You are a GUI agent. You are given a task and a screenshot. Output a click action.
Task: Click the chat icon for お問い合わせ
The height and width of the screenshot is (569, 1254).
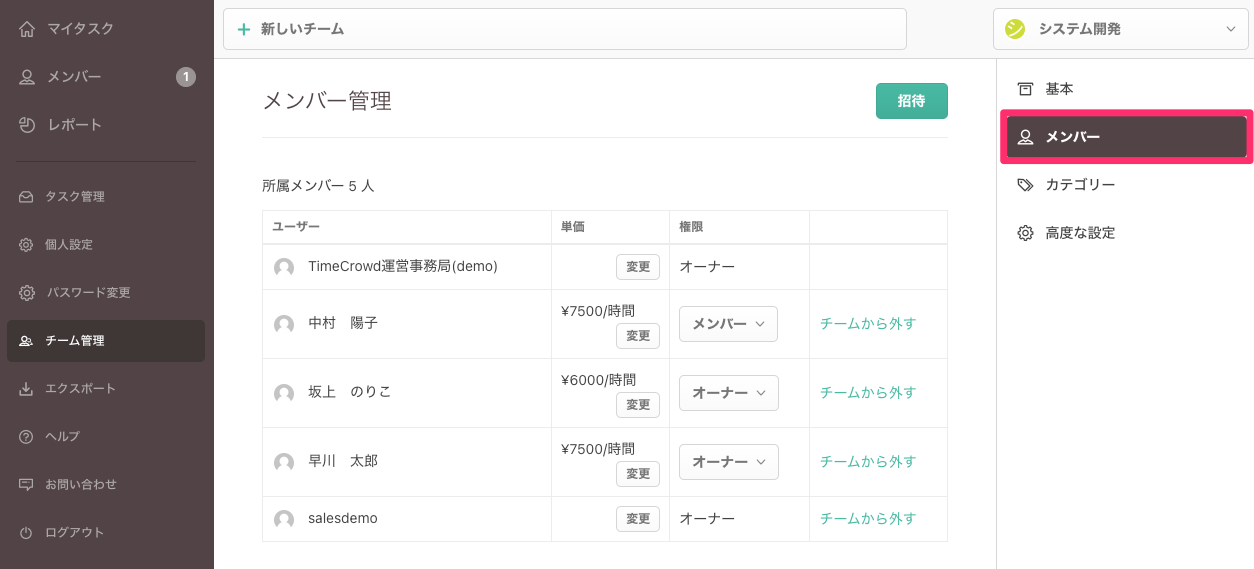coord(27,485)
